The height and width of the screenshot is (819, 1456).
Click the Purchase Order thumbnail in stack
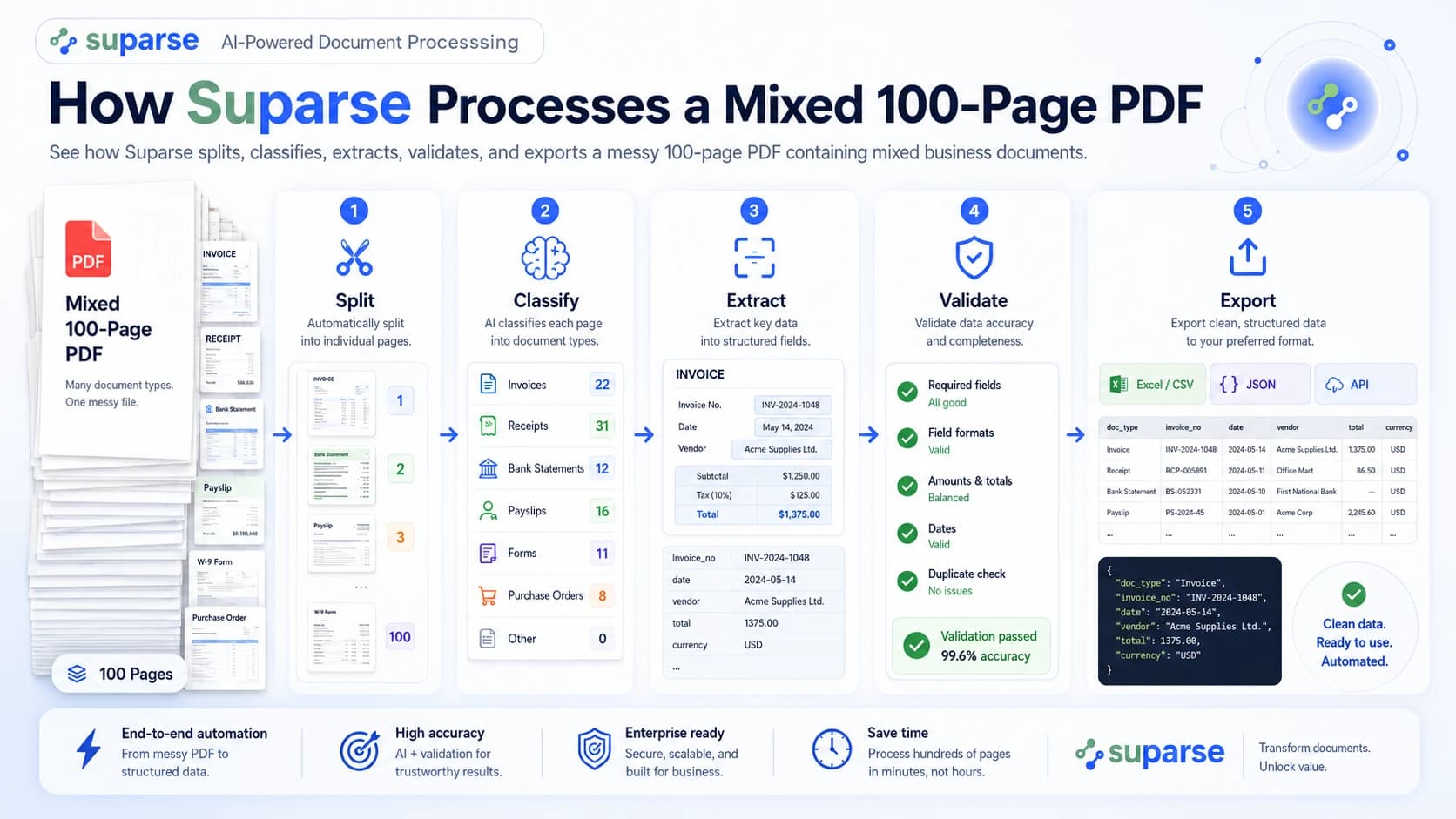point(226,648)
